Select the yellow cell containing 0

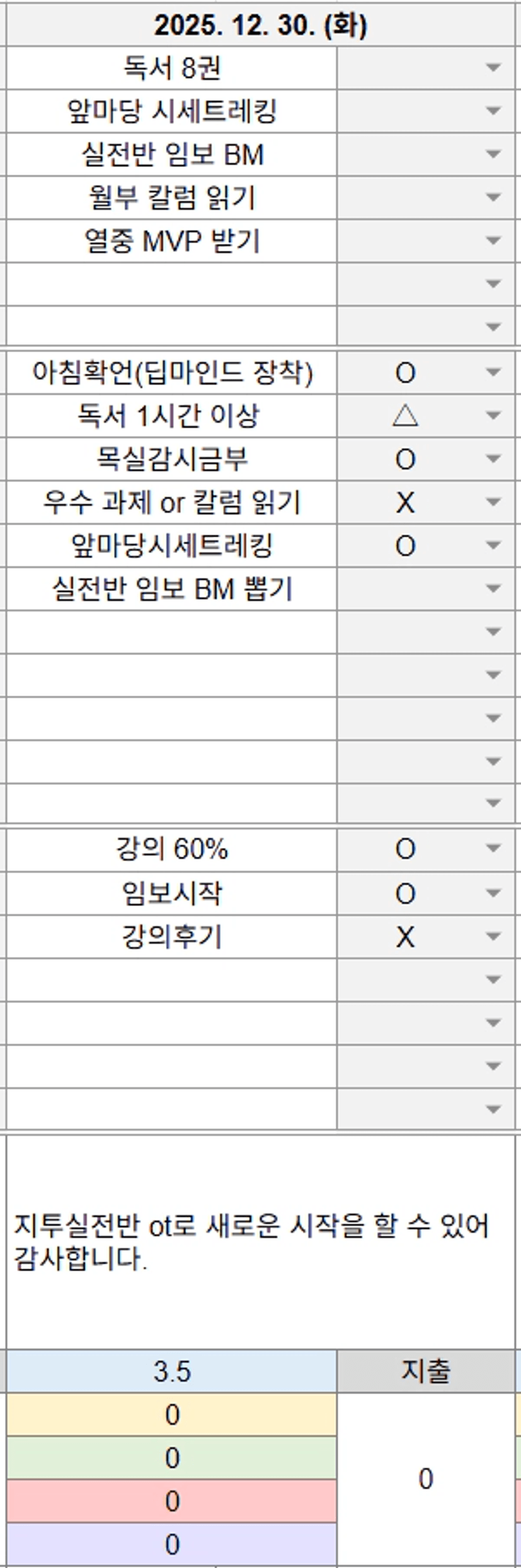171,1415
